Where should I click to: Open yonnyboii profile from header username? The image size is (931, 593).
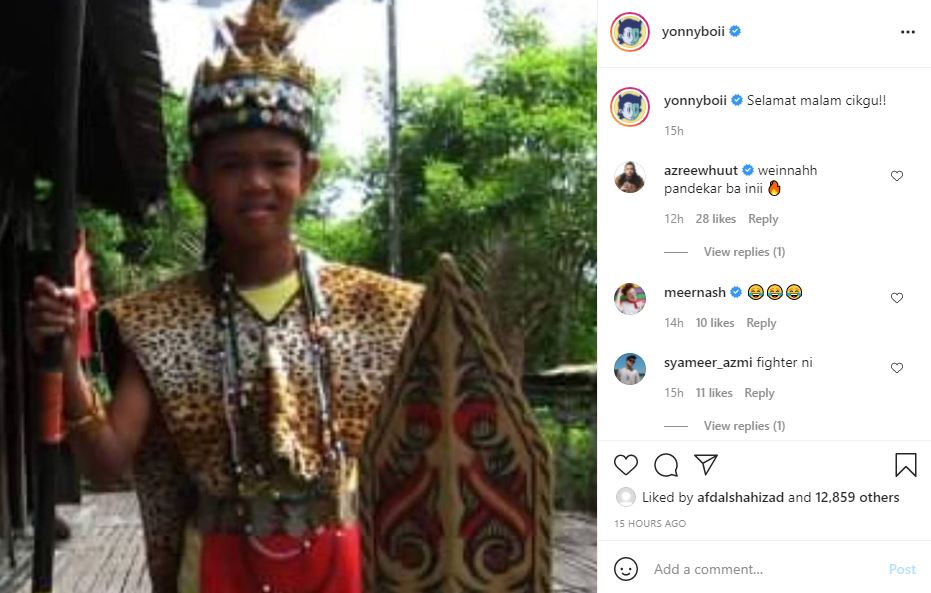pos(693,31)
